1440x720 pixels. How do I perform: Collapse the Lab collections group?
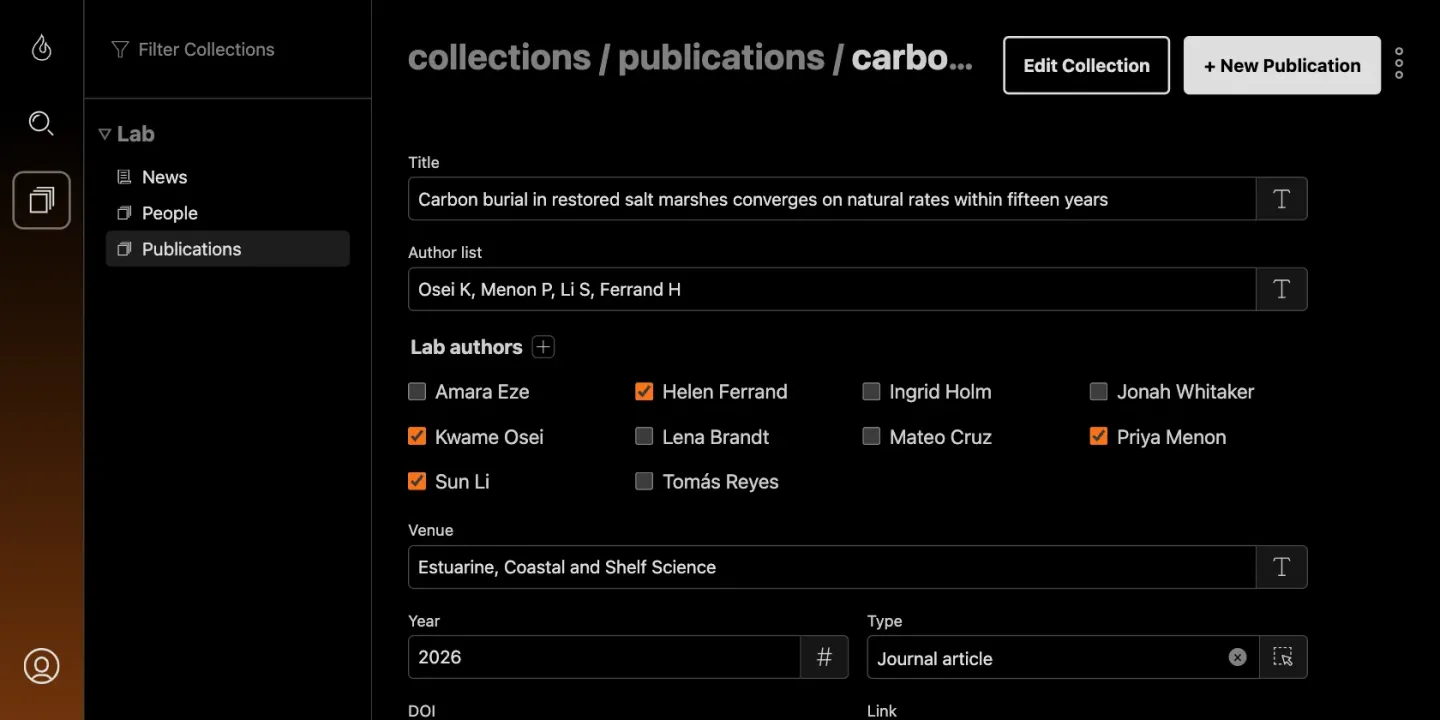coord(104,134)
